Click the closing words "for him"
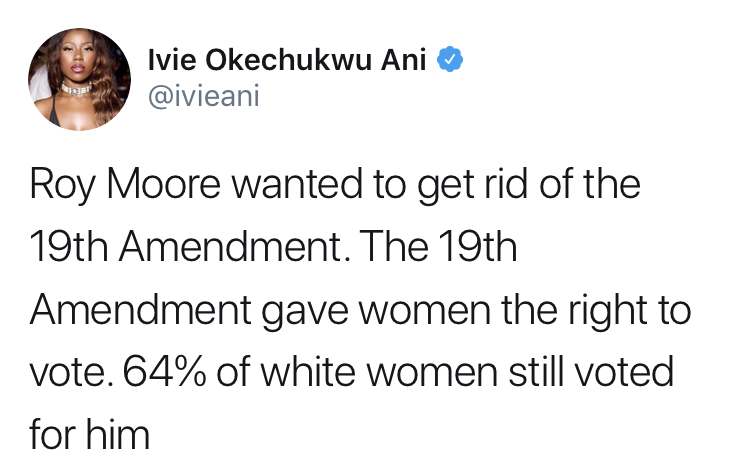Image resolution: width=732 pixels, height=463 pixels. [x=89, y=436]
